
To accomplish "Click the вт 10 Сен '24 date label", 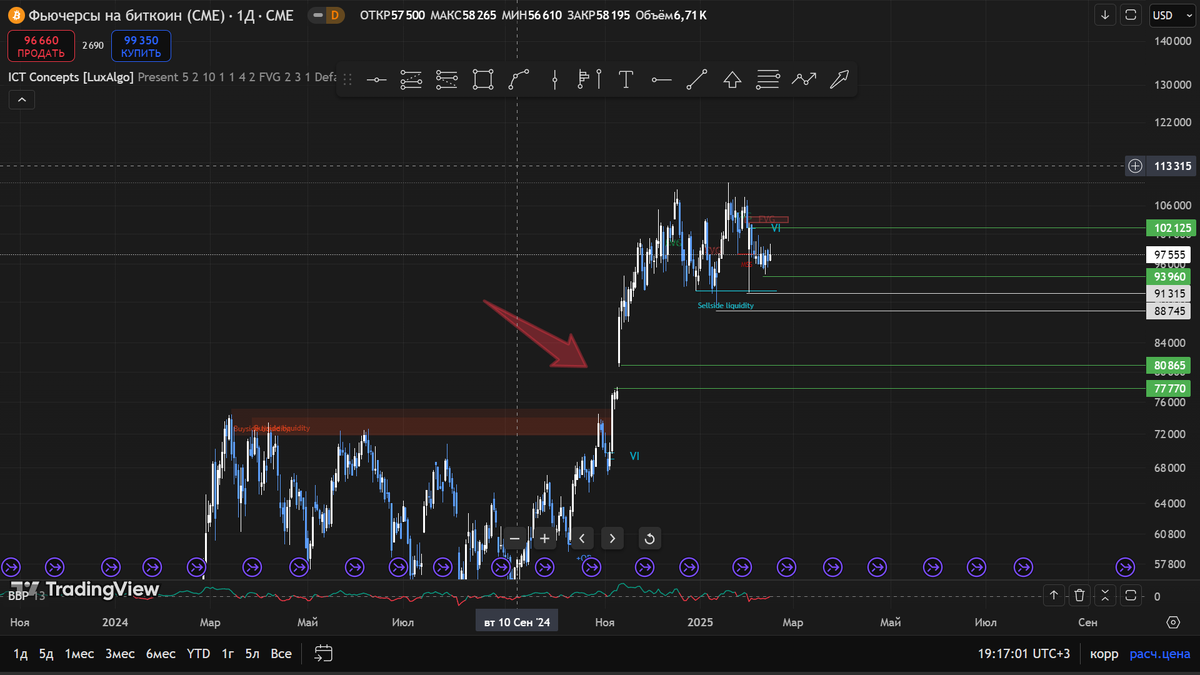I will click(516, 622).
